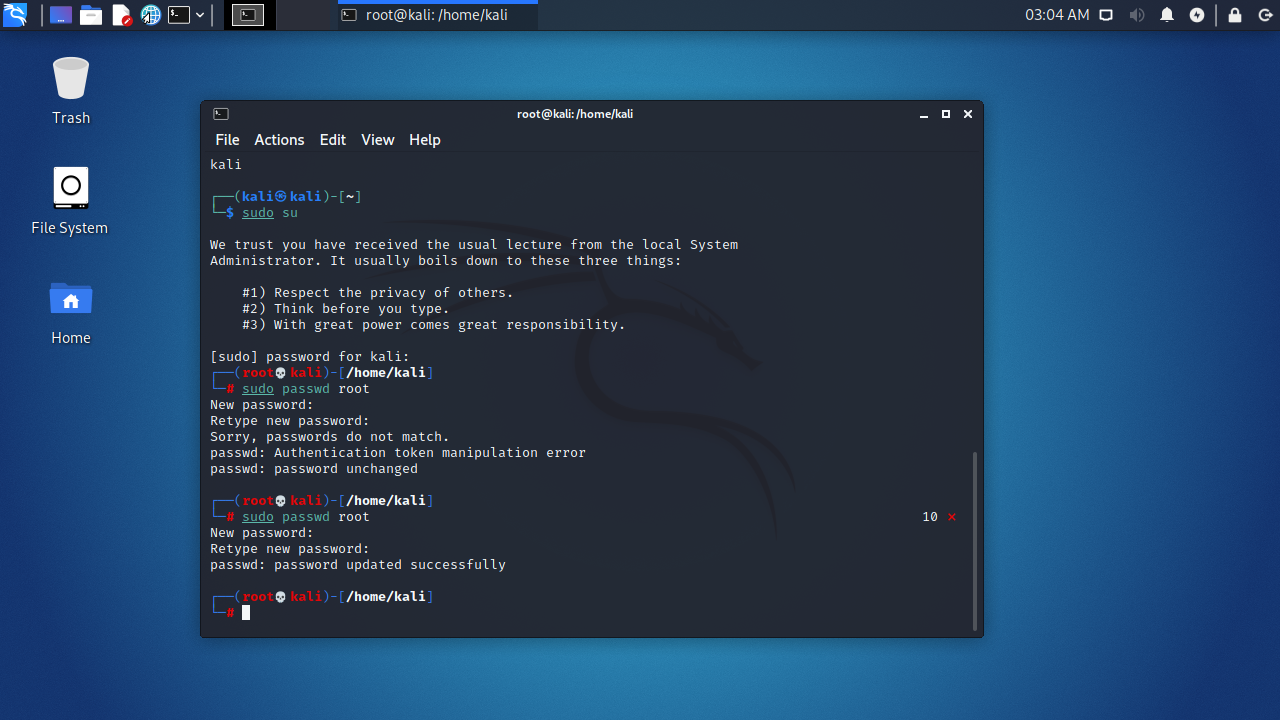Launch the web browser from the panel

pyautogui.click(x=151, y=14)
